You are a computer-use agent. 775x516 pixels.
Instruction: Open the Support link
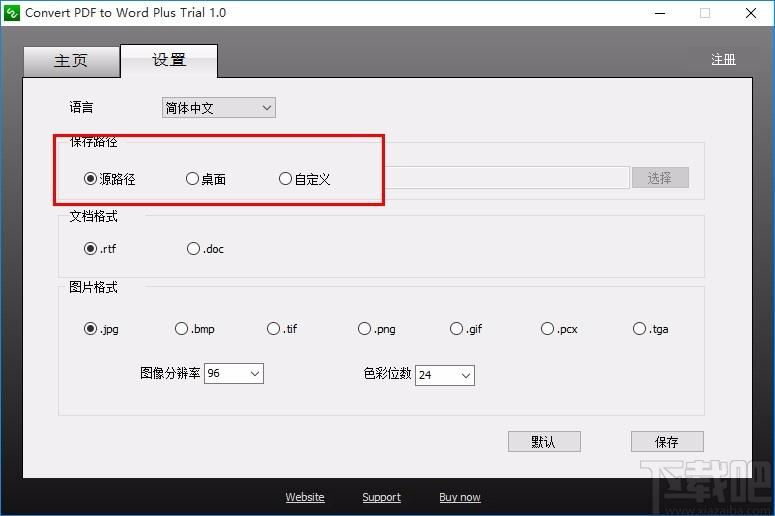tap(381, 497)
